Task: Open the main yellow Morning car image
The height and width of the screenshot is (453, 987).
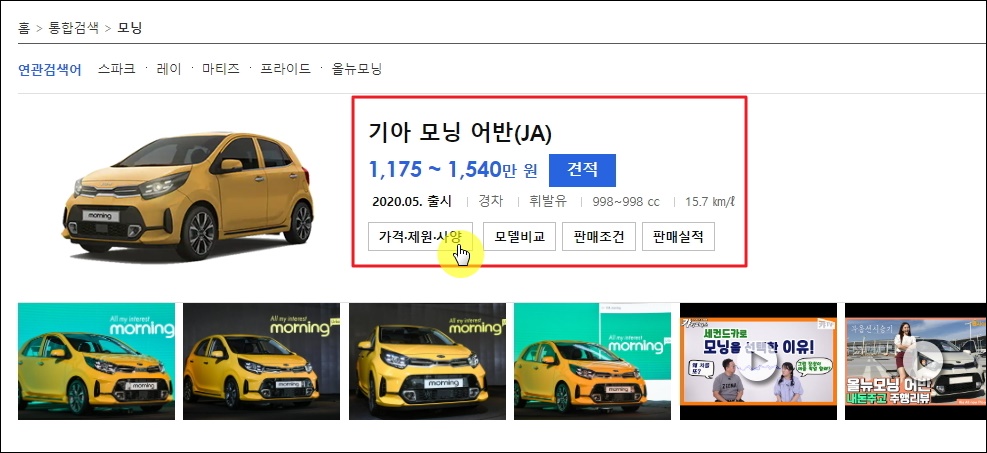Action: (188, 196)
